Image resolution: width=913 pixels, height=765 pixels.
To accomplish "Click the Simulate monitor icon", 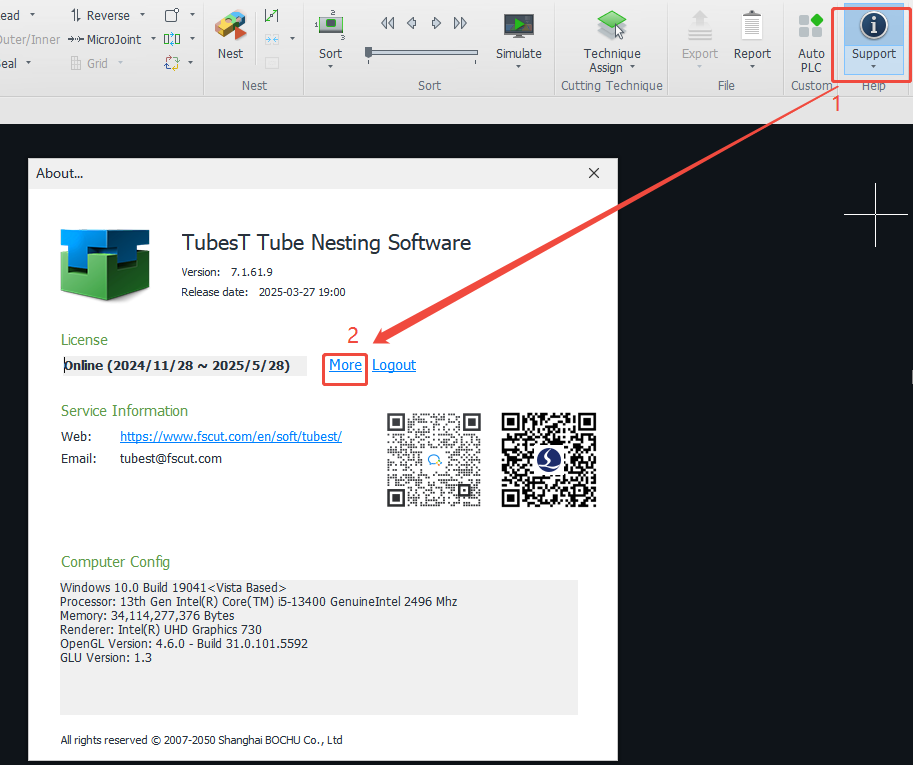I will point(518,26).
